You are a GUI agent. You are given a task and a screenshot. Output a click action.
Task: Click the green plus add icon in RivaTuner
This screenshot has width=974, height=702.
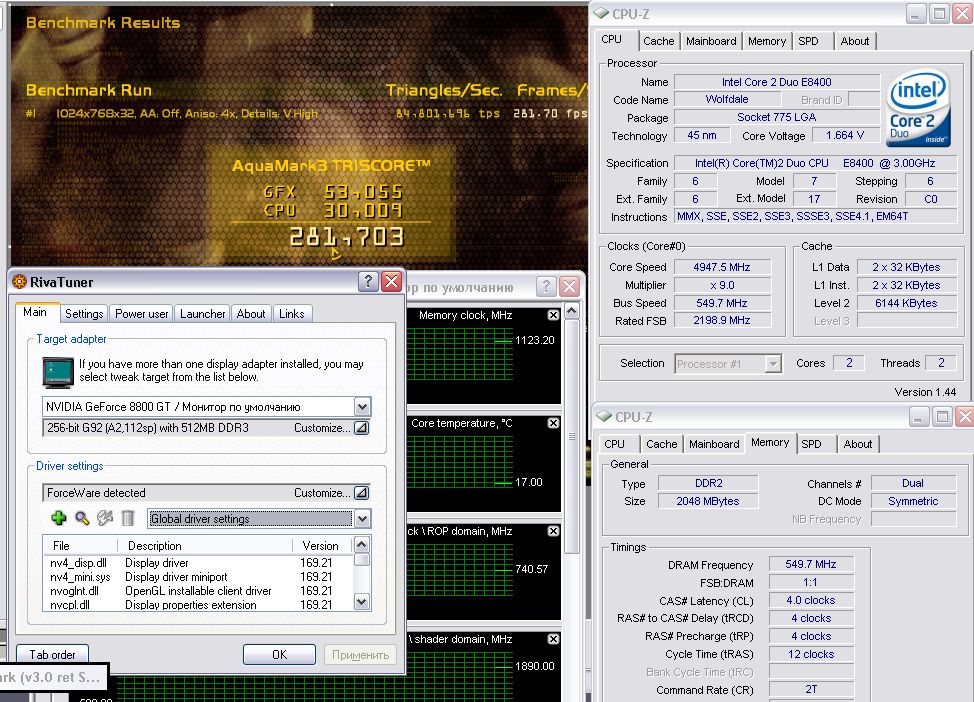coord(59,518)
